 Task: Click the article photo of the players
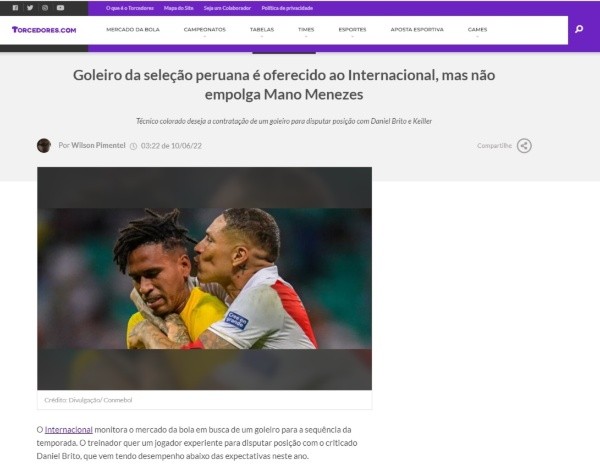point(204,278)
